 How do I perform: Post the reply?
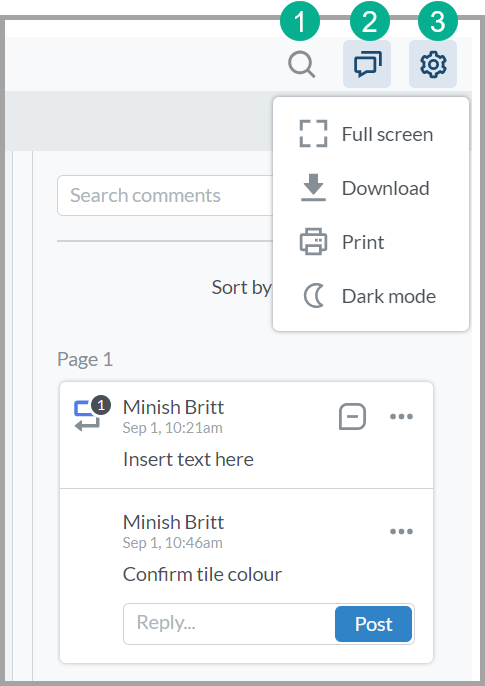coord(373,624)
